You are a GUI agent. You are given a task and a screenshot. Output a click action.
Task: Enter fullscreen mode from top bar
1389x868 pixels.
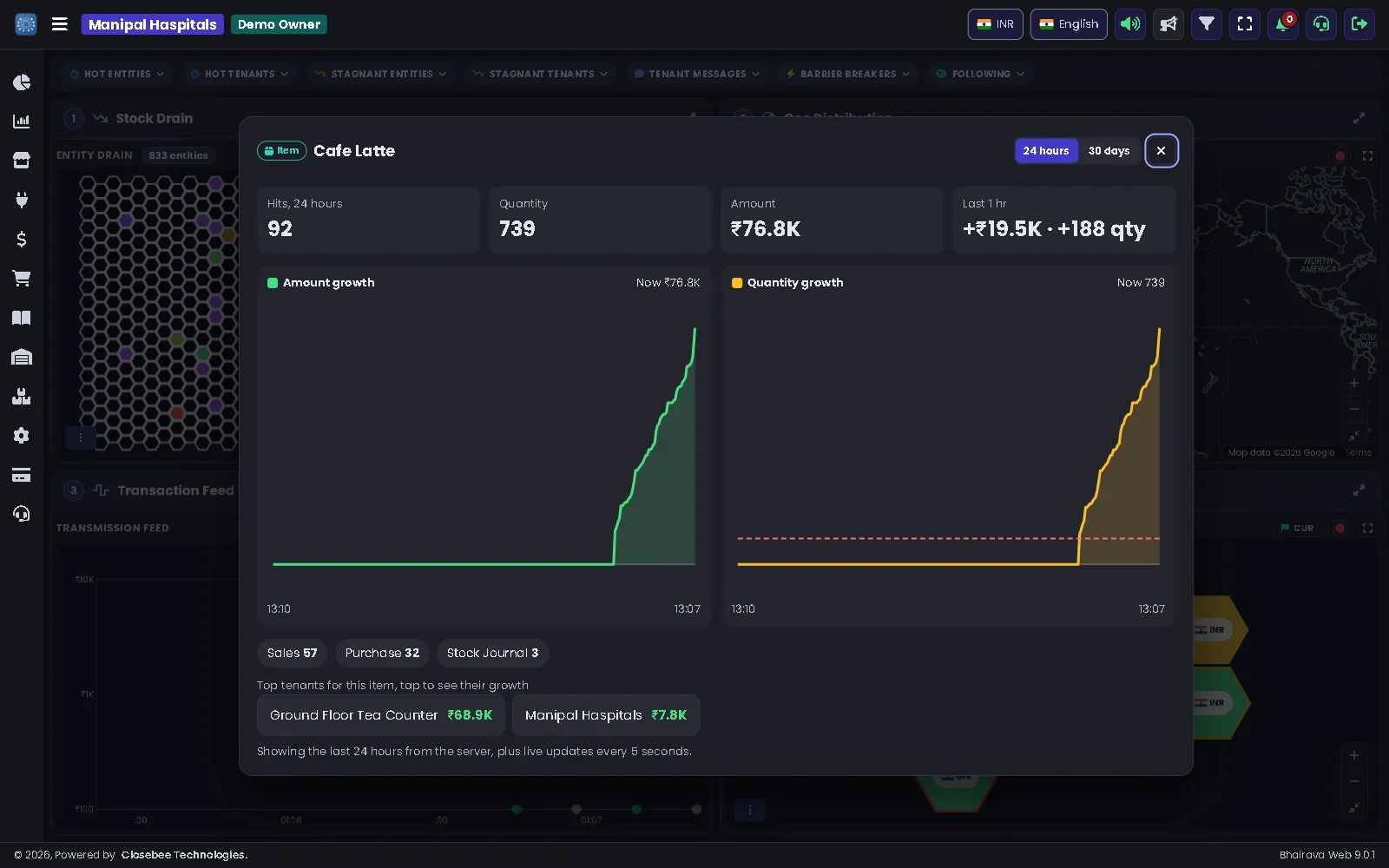(1245, 24)
